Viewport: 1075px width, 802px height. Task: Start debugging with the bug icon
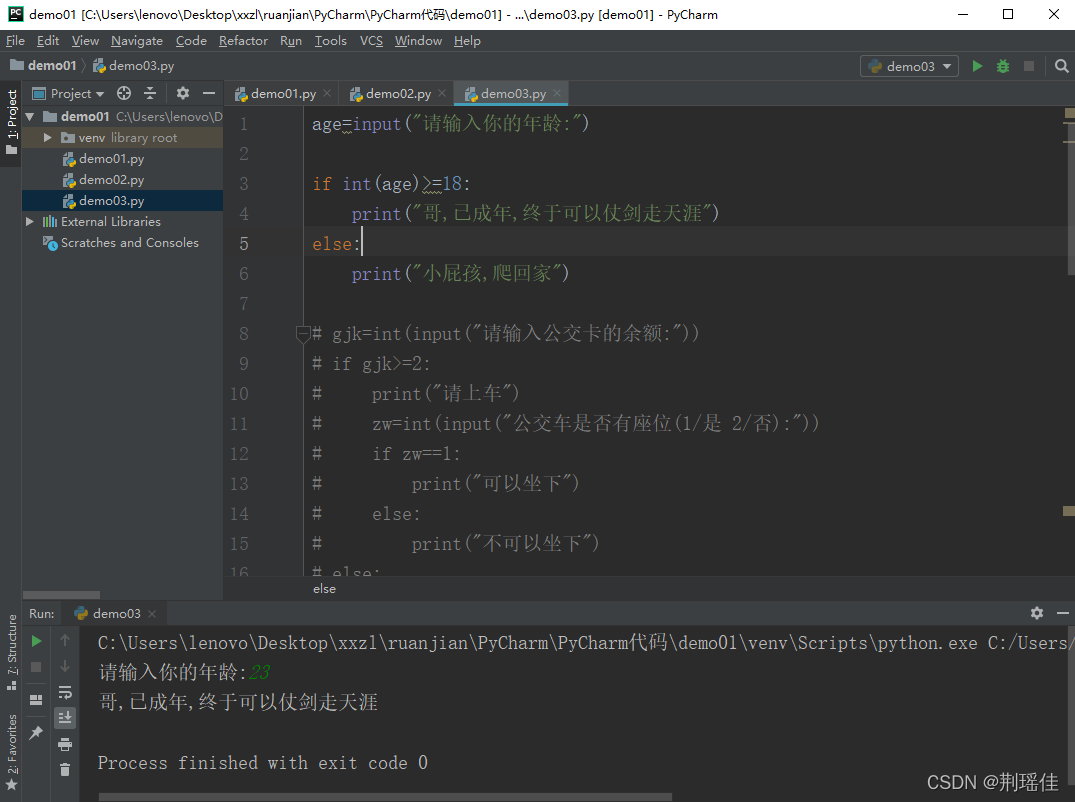click(x=1003, y=65)
